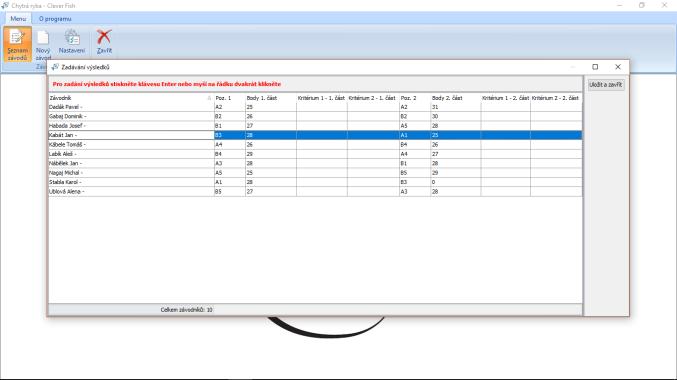Select the Nábělek Jan competitor row
Screen dimensions: 677x380
pyautogui.click(x=315, y=164)
